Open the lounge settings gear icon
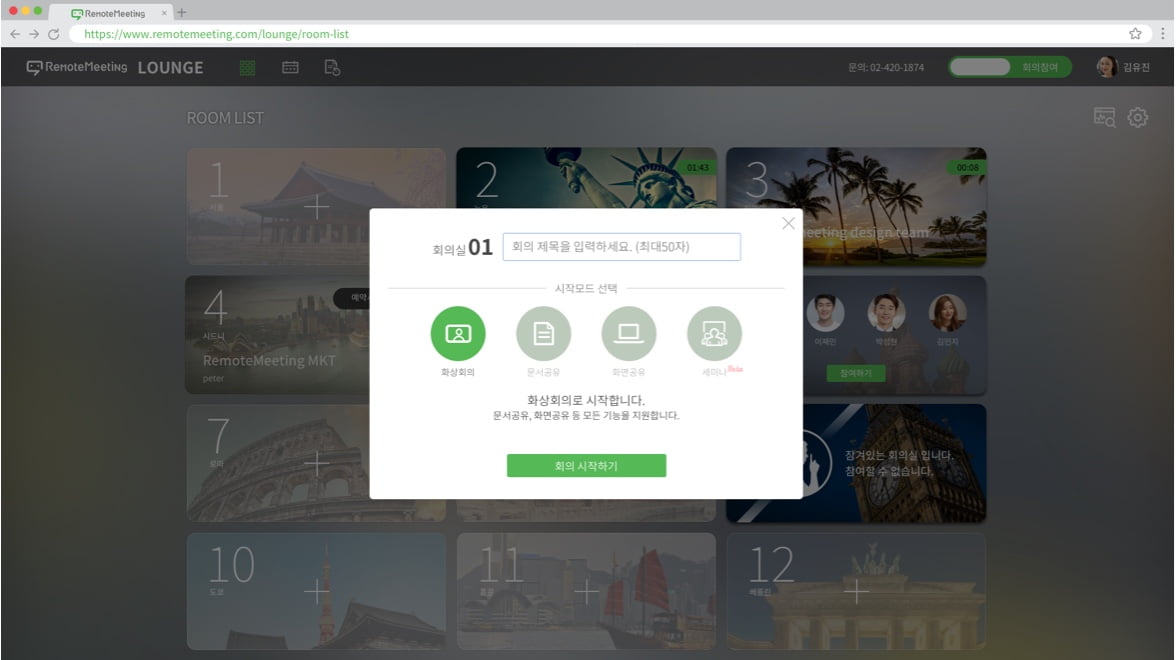 pos(1138,118)
